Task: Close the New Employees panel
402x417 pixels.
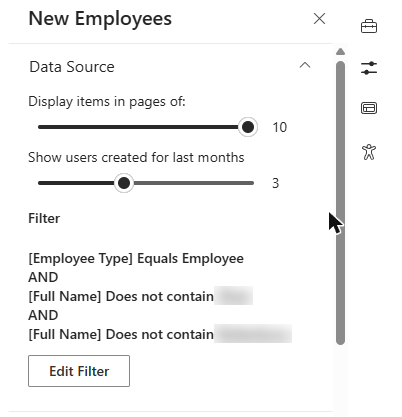Action: coord(319,19)
